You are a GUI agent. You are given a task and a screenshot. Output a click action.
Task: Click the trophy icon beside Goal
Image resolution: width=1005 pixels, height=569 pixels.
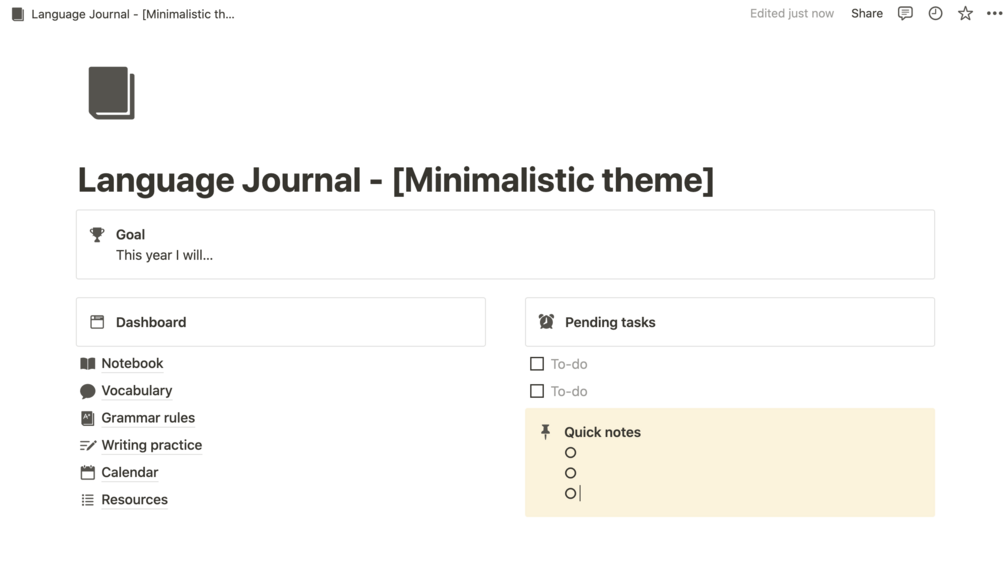point(97,235)
